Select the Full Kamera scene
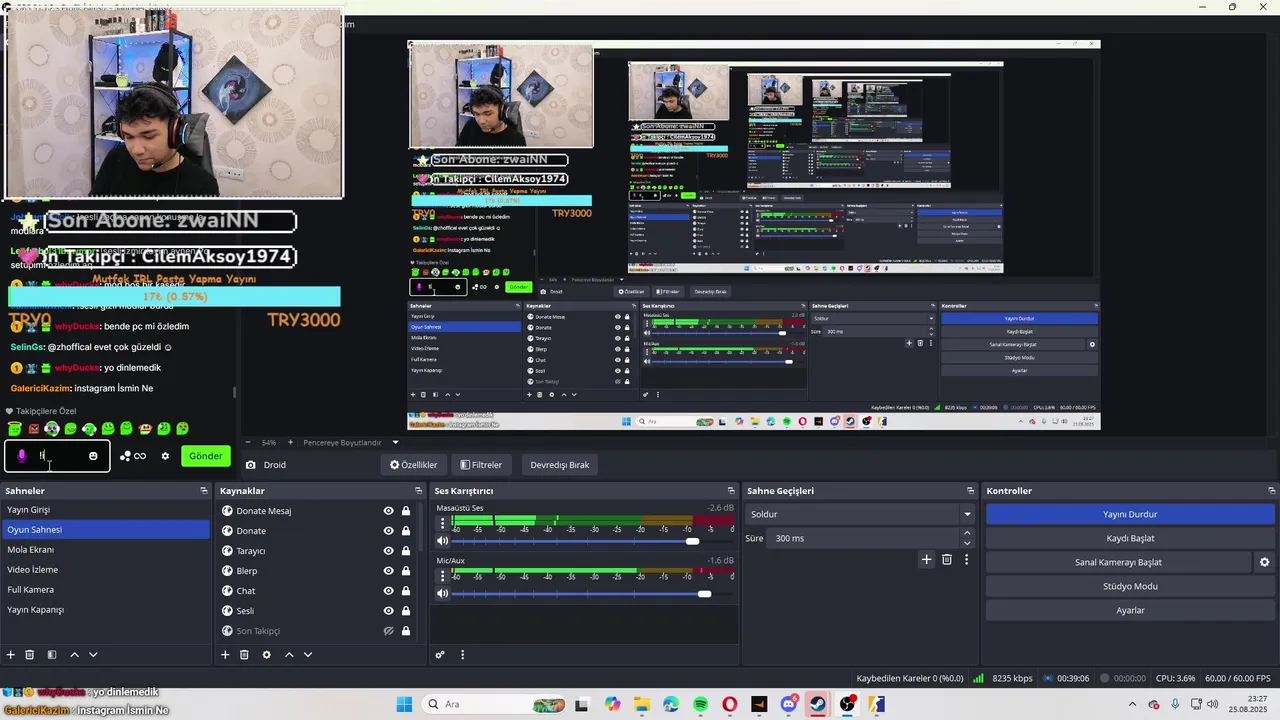This screenshot has height=720, width=1280. [x=106, y=590]
